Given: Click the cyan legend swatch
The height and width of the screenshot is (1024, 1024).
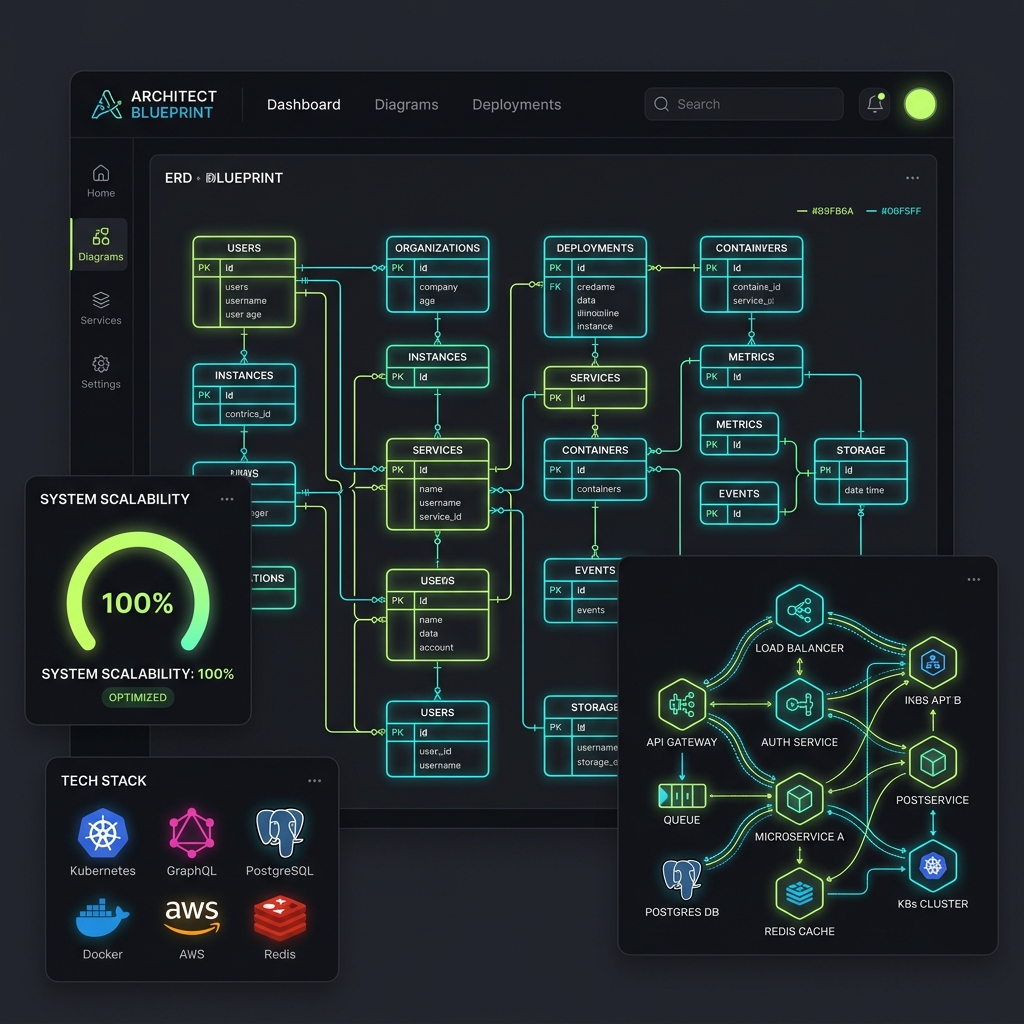Looking at the screenshot, I should click(x=871, y=211).
